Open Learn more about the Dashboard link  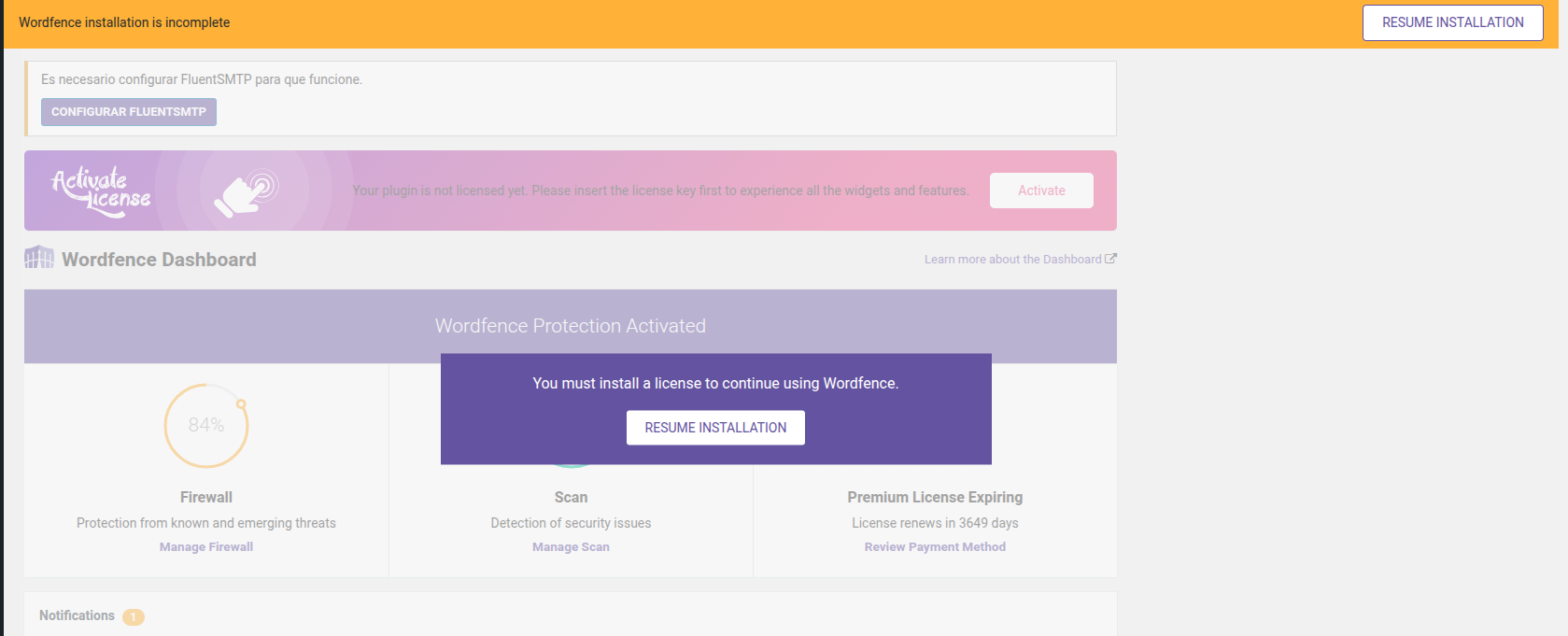point(1012,260)
